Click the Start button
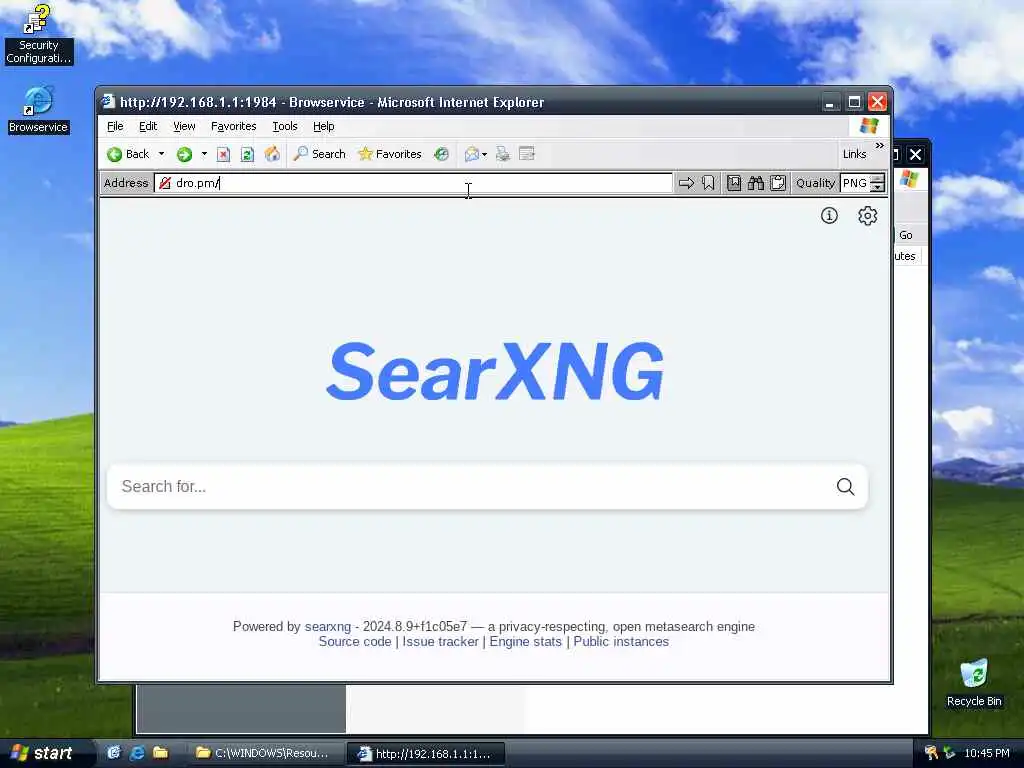1024x768 pixels. pos(42,753)
